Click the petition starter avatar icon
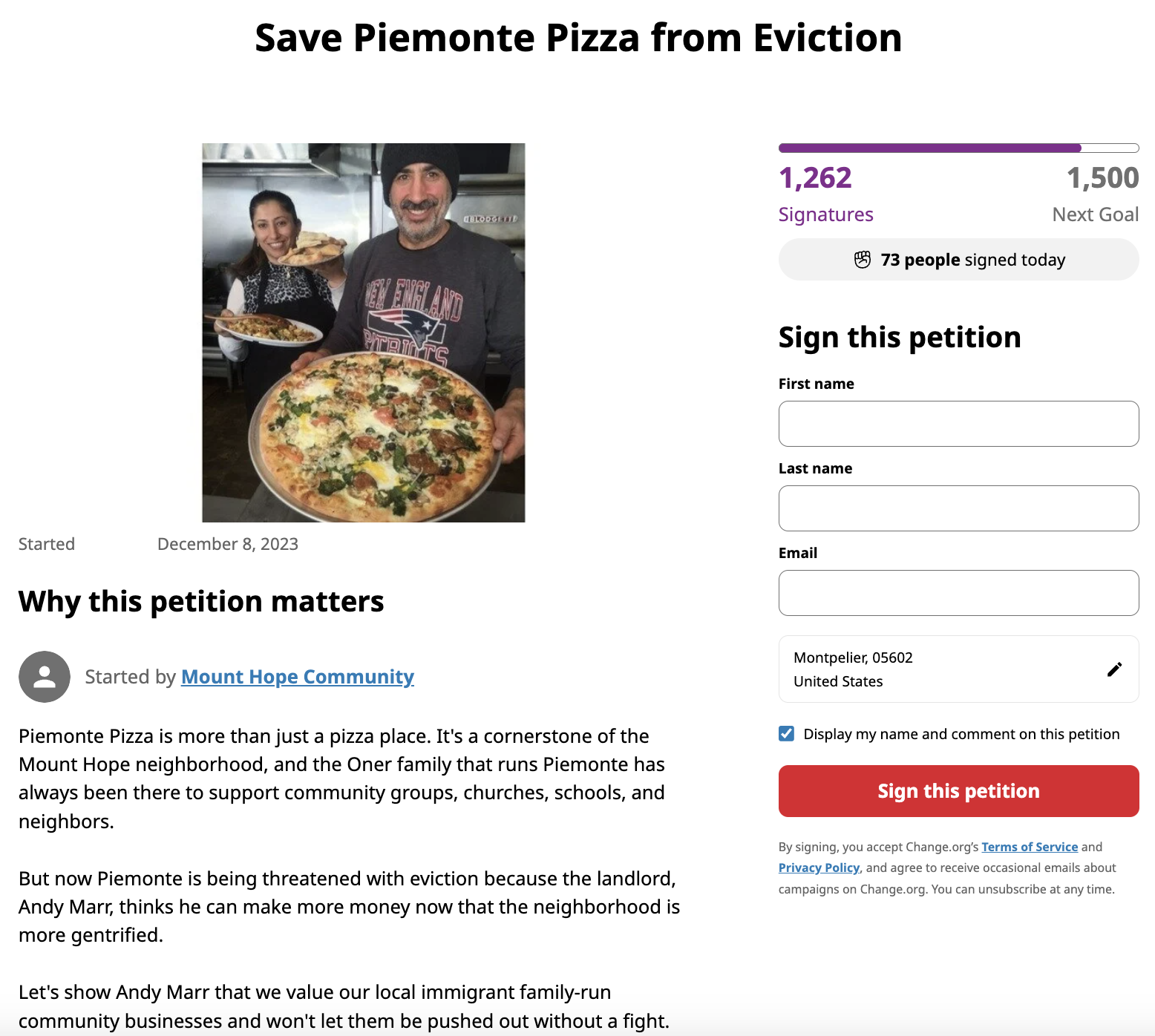Viewport: 1155px width, 1036px height. pos(45,677)
